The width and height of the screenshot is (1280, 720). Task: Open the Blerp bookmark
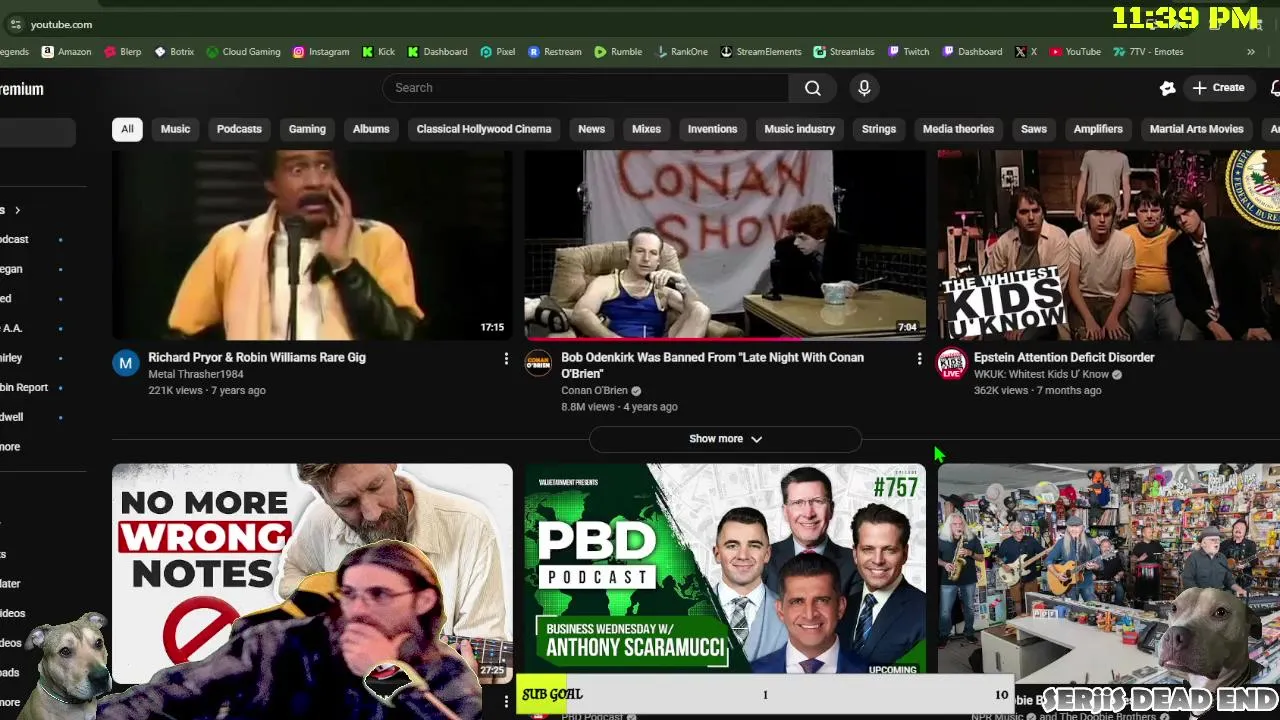point(123,52)
